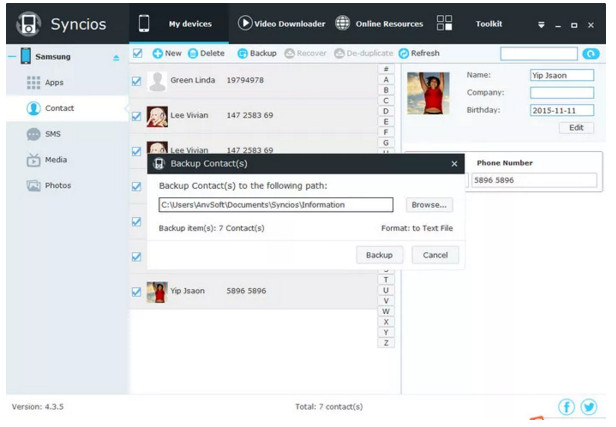
Task: Close the Backup Contact(s) dialog
Action: click(454, 164)
